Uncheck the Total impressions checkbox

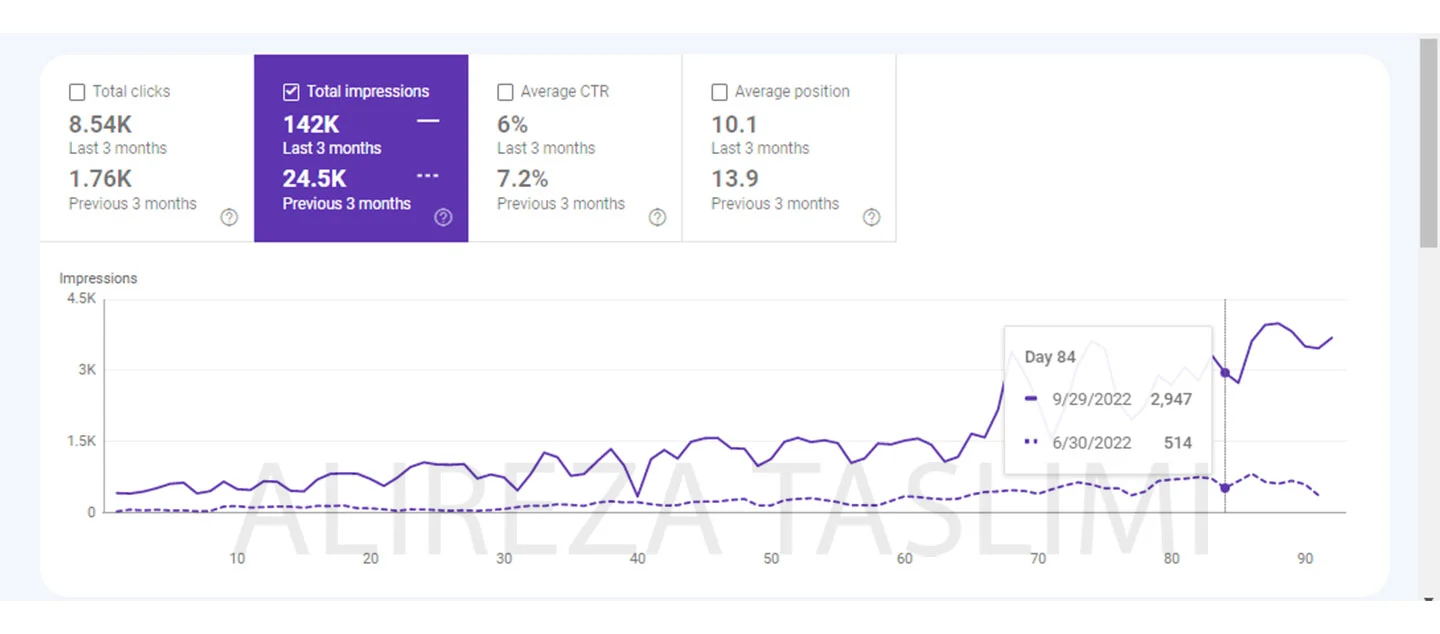[x=291, y=92]
